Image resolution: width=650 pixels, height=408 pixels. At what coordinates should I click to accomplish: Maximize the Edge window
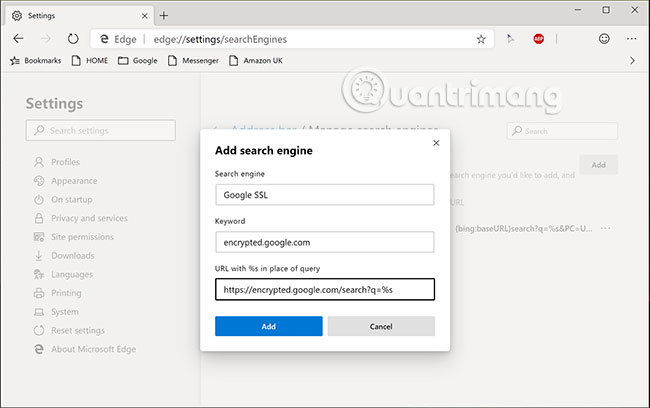606,10
